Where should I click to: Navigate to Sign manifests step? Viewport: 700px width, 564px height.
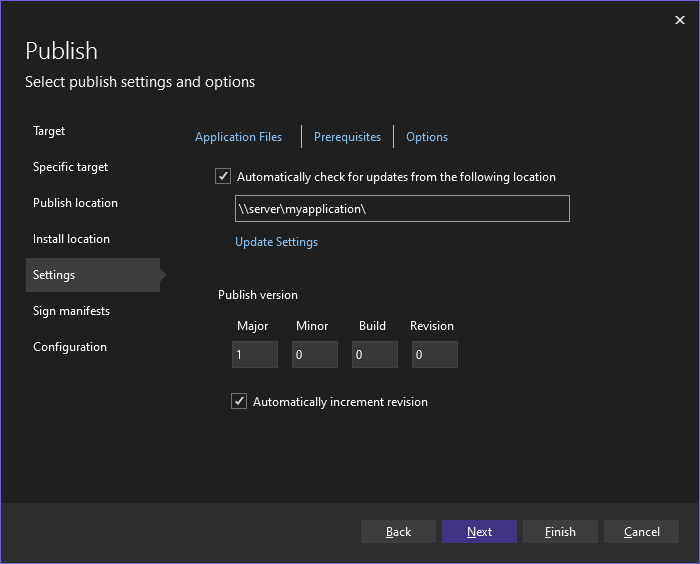click(71, 311)
